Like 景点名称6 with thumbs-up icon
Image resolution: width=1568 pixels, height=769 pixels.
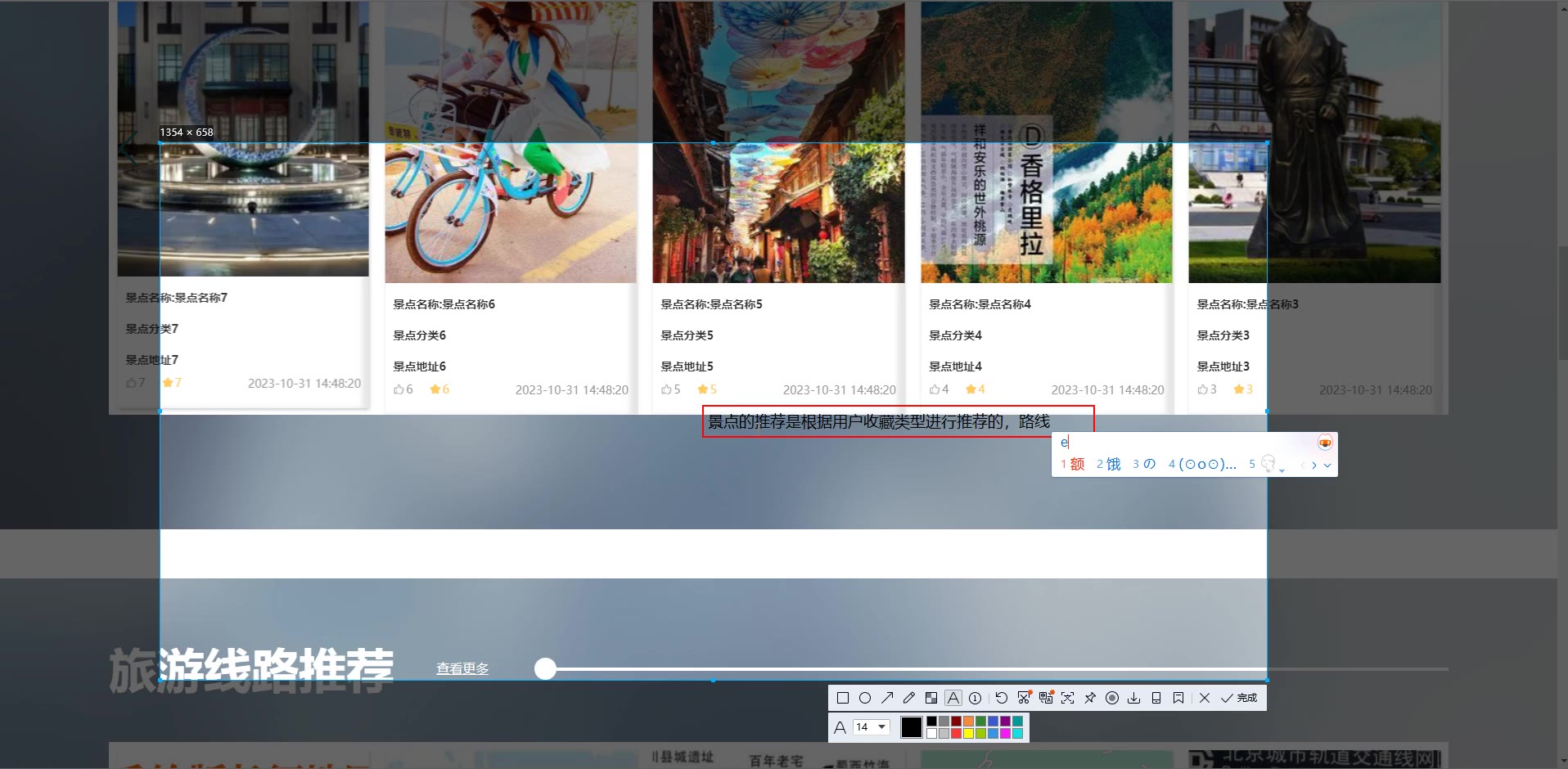[399, 389]
